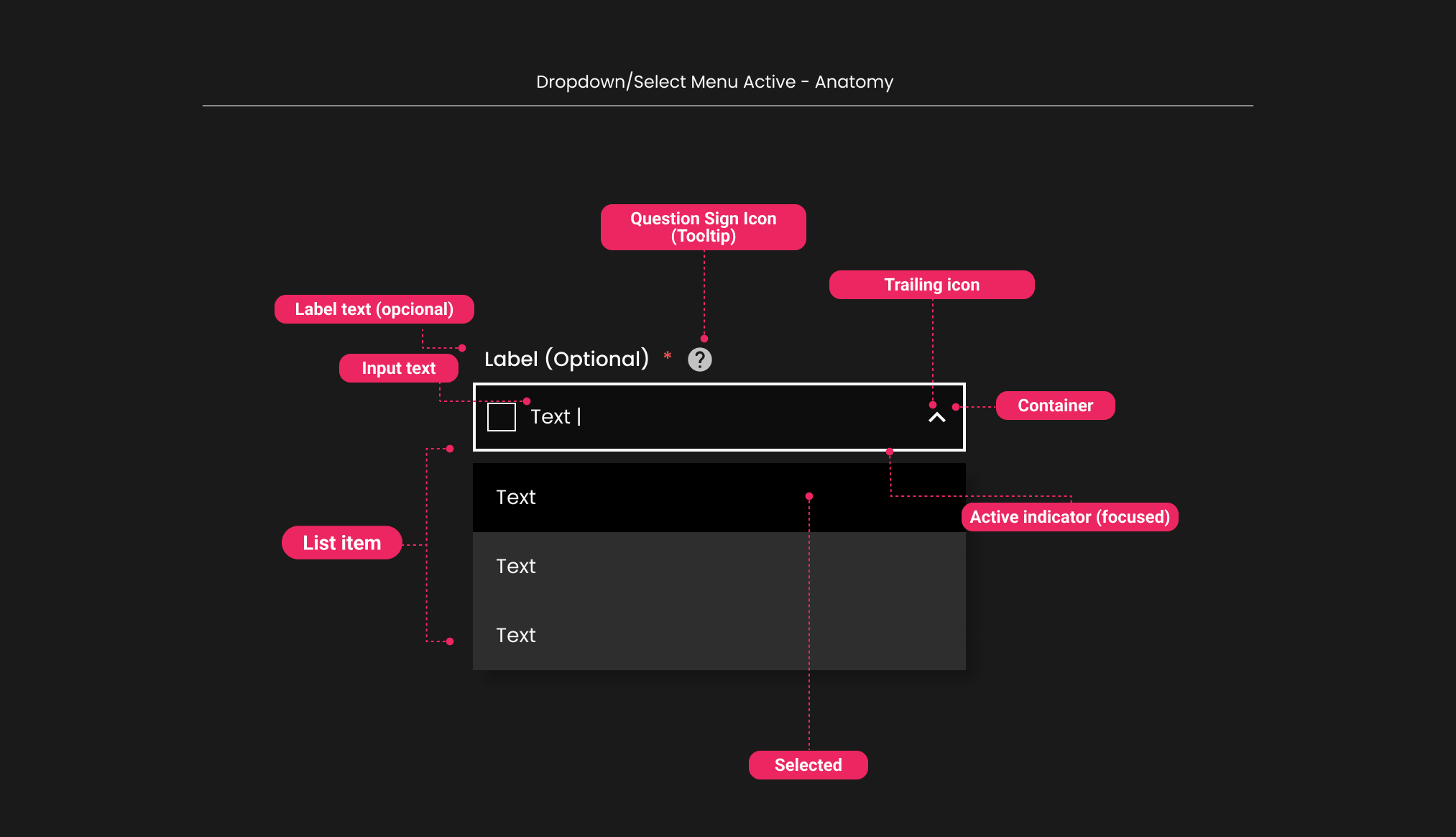Choose the last 'Text' item in the dropdown list
This screenshot has width=1456, height=837.
coord(719,636)
